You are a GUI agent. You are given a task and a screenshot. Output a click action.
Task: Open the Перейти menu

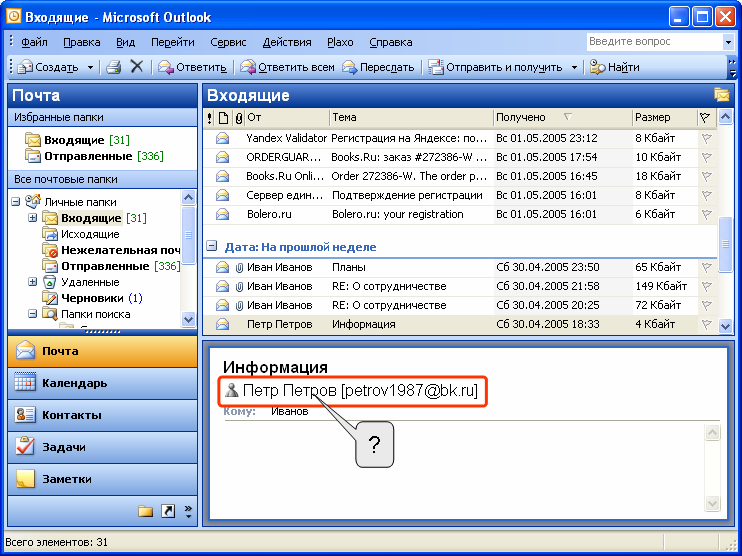pyautogui.click(x=173, y=42)
